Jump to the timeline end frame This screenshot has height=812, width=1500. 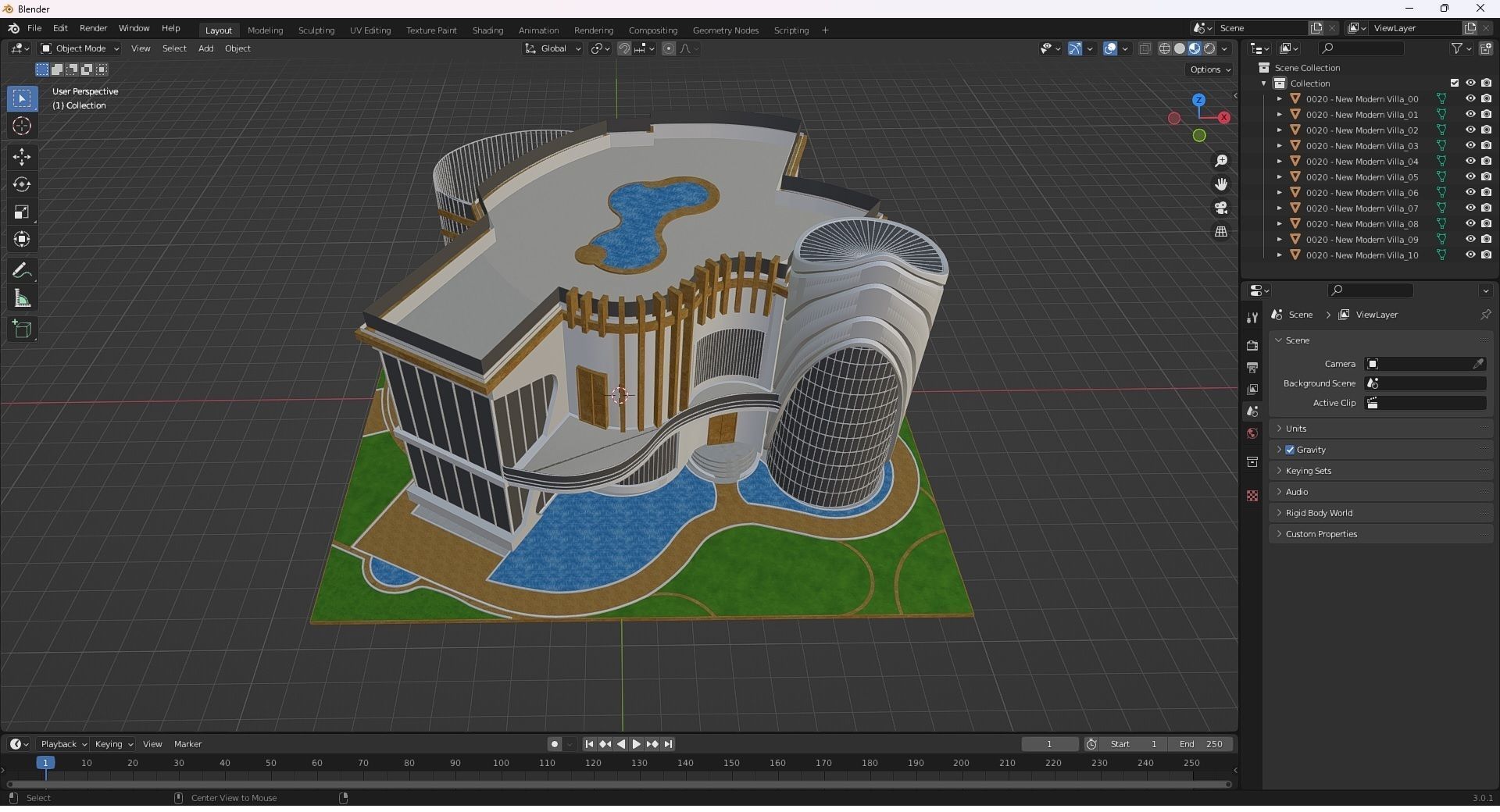pyautogui.click(x=668, y=744)
